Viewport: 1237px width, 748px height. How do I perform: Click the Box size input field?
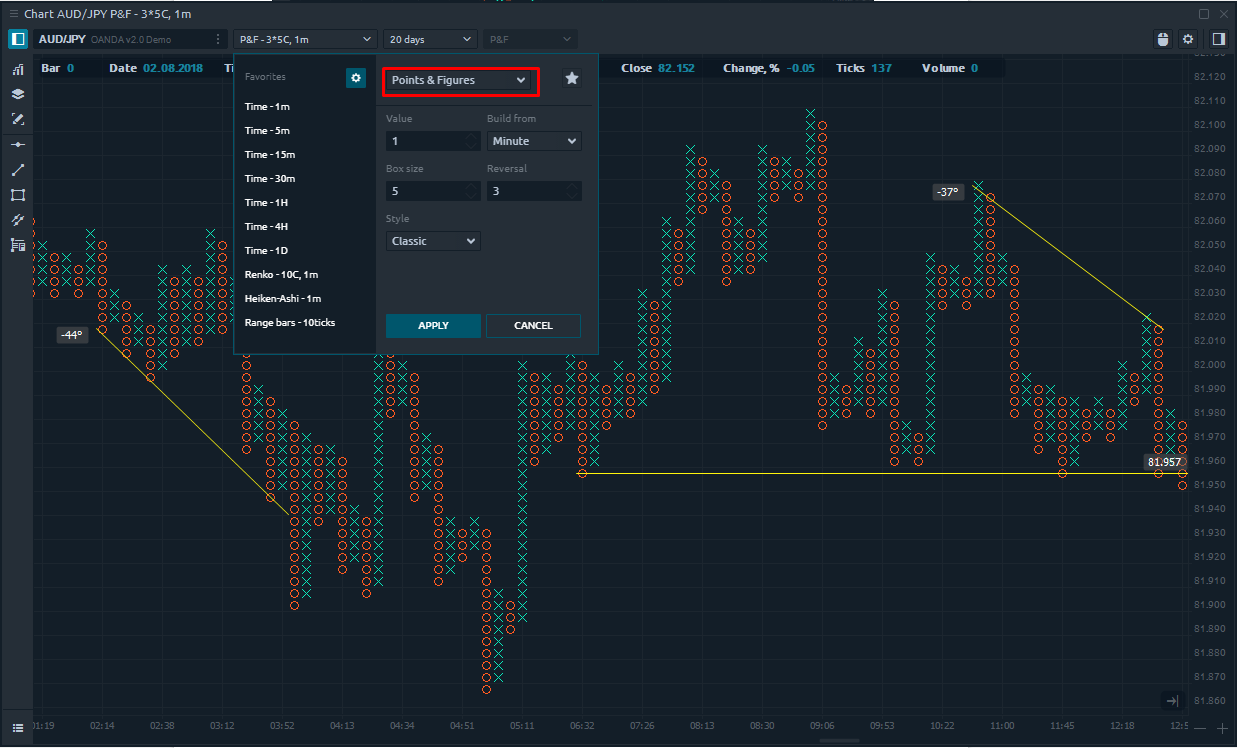(424, 191)
